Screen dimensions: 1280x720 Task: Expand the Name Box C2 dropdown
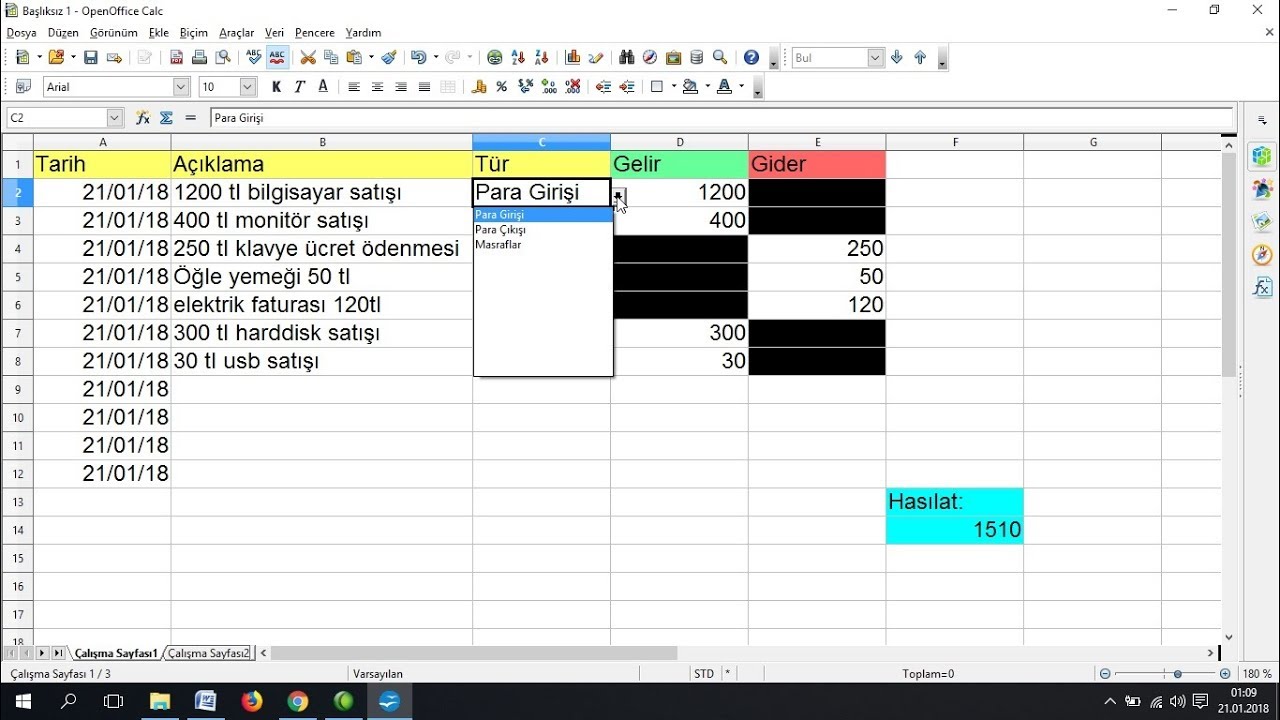coord(114,118)
